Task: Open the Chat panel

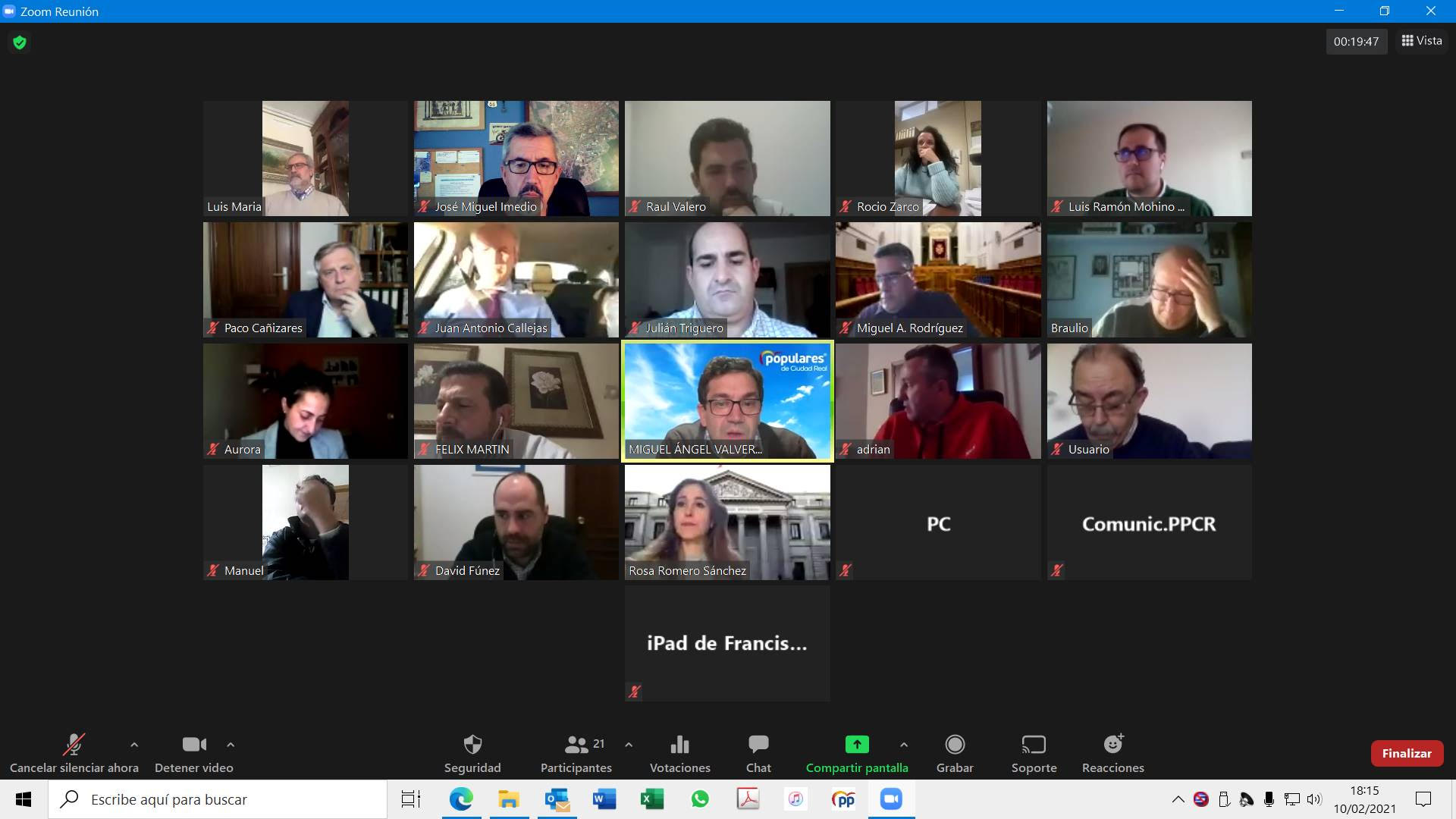Action: tap(758, 745)
